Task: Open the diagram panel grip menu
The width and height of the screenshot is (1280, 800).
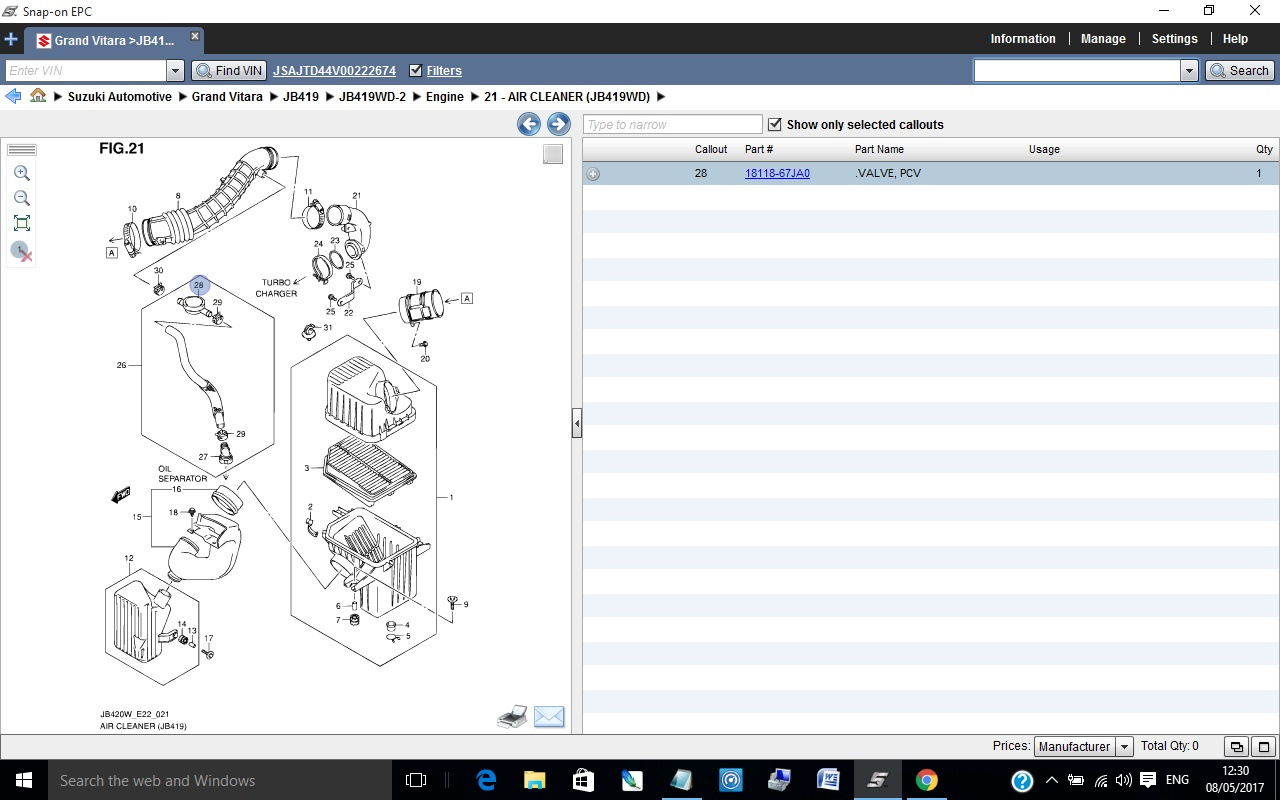Action: point(21,149)
